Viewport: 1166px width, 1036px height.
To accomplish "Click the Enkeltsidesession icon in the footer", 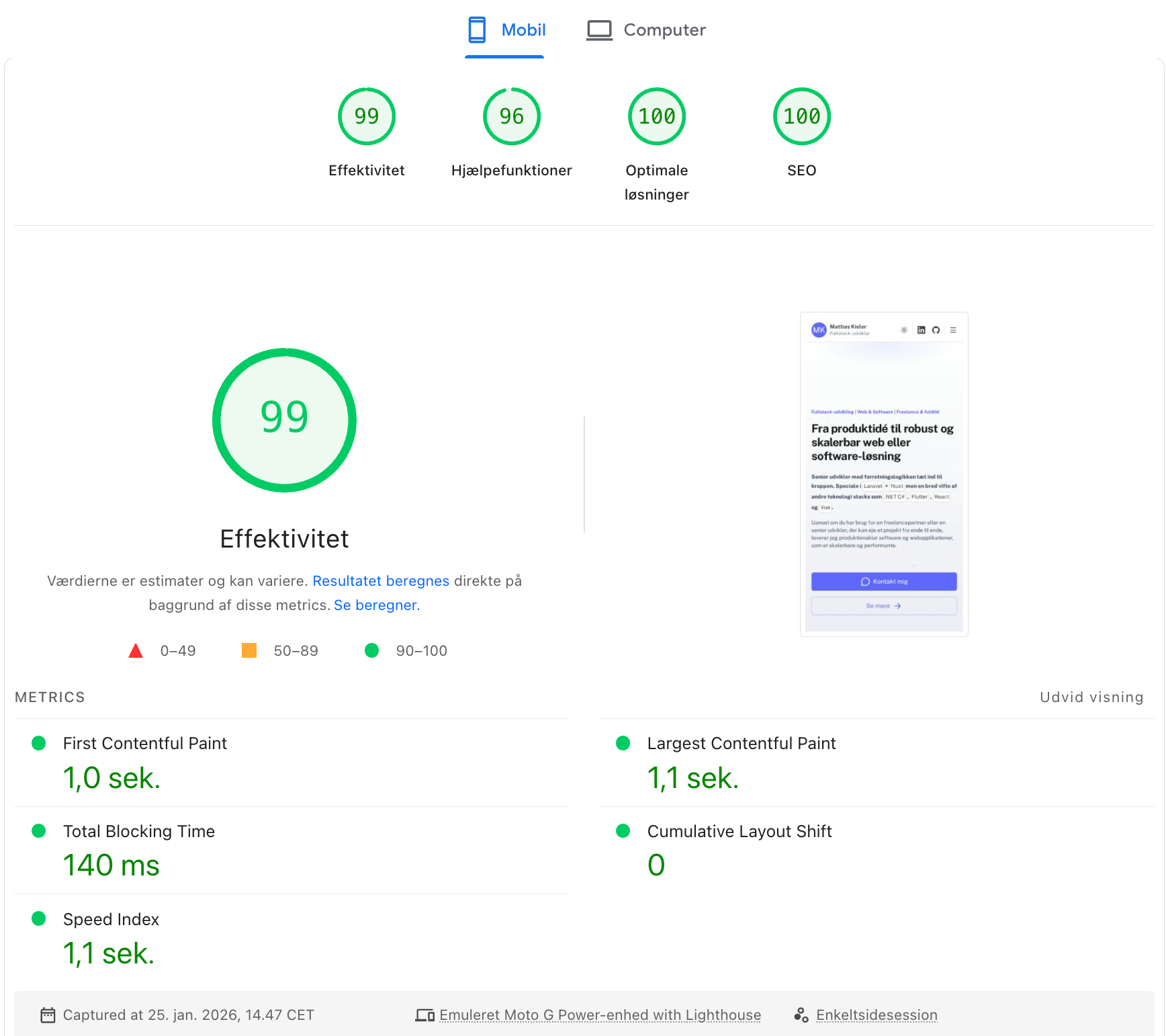I will click(x=801, y=1015).
